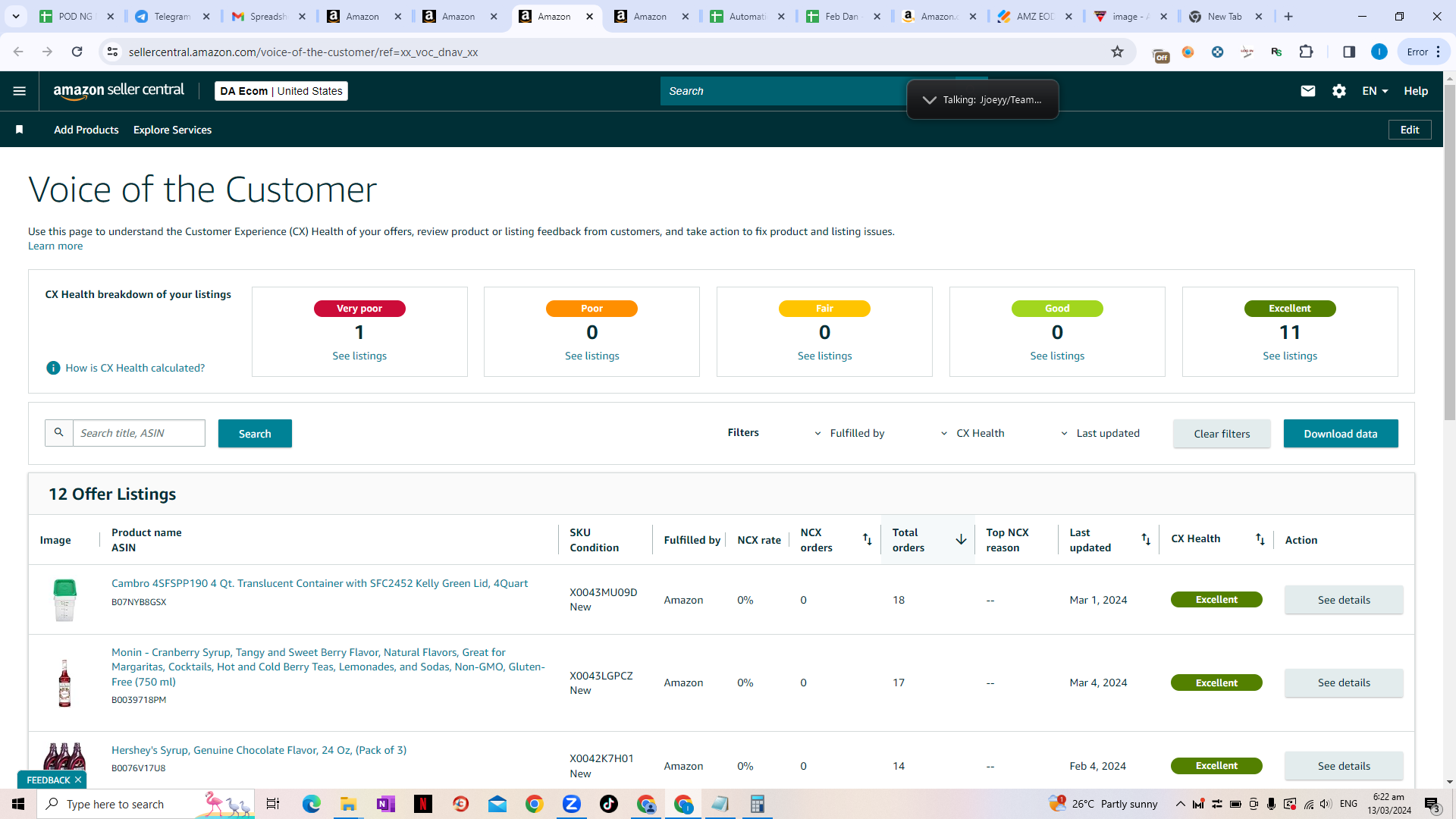Switch to the AMZ EOD browser tab
Screen dimensions: 1456x819
[x=1035, y=16]
